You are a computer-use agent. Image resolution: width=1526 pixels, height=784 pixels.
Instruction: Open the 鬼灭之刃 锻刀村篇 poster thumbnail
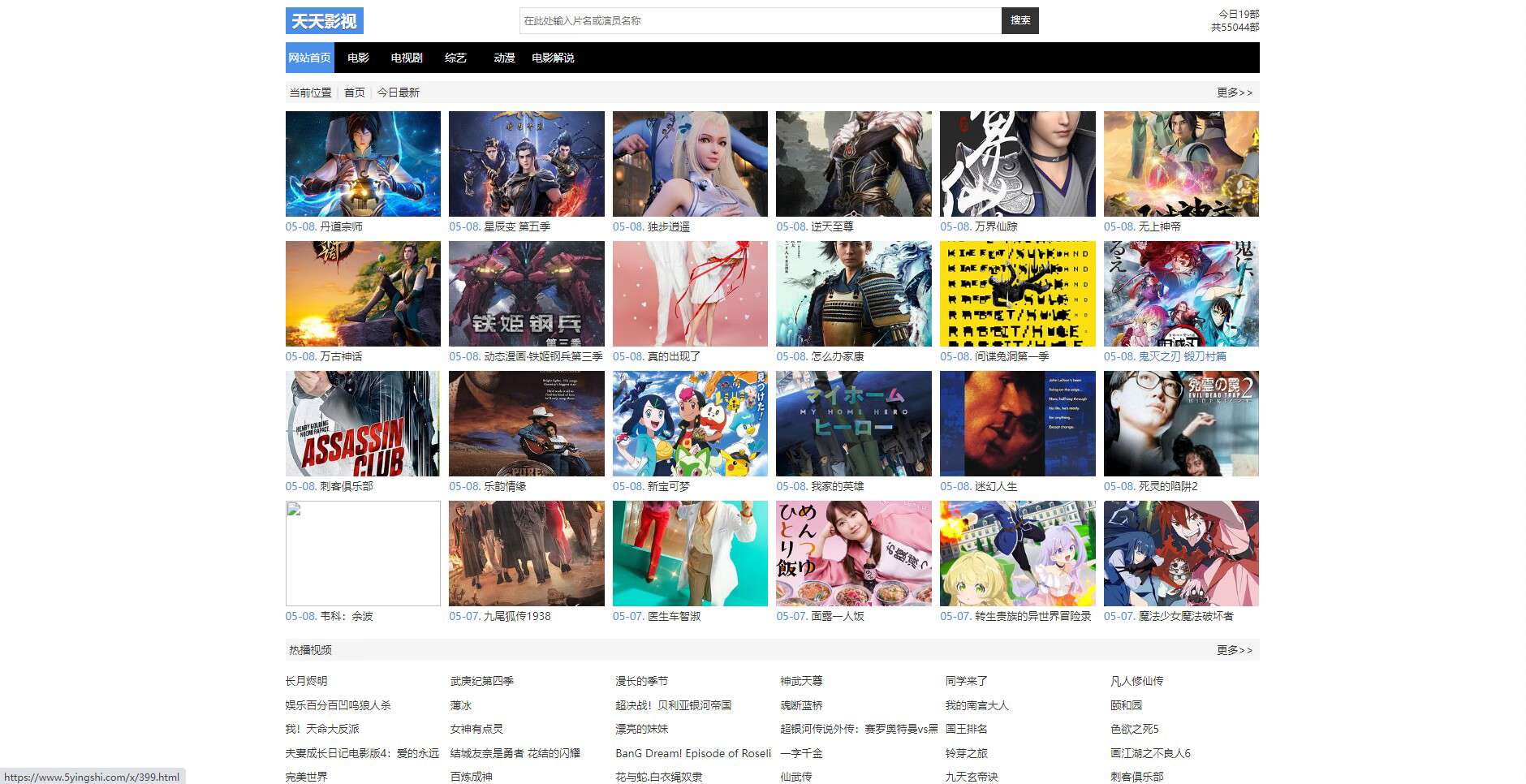[x=1181, y=294]
